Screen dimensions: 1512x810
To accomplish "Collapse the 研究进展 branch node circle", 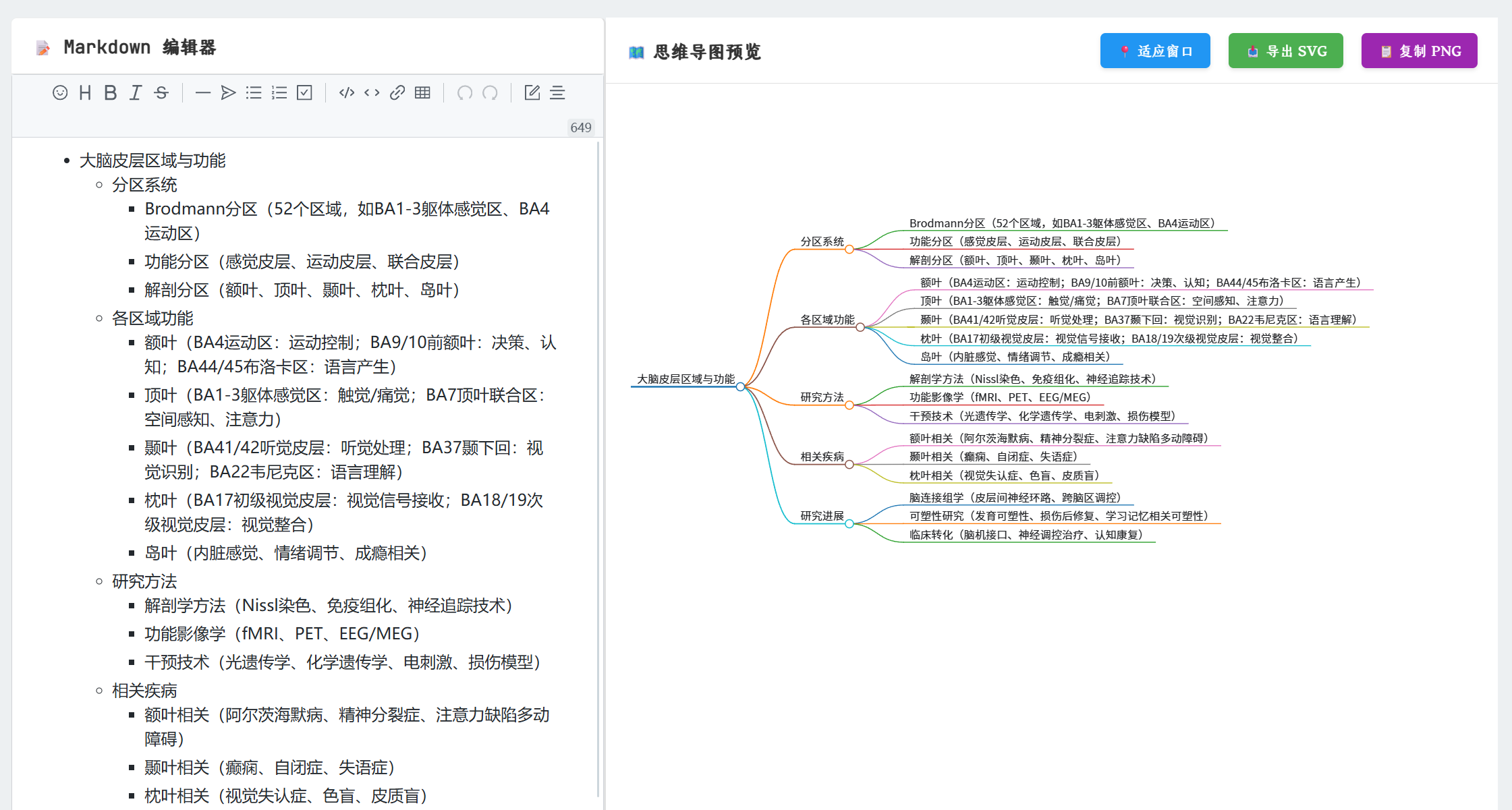I will (x=849, y=524).
